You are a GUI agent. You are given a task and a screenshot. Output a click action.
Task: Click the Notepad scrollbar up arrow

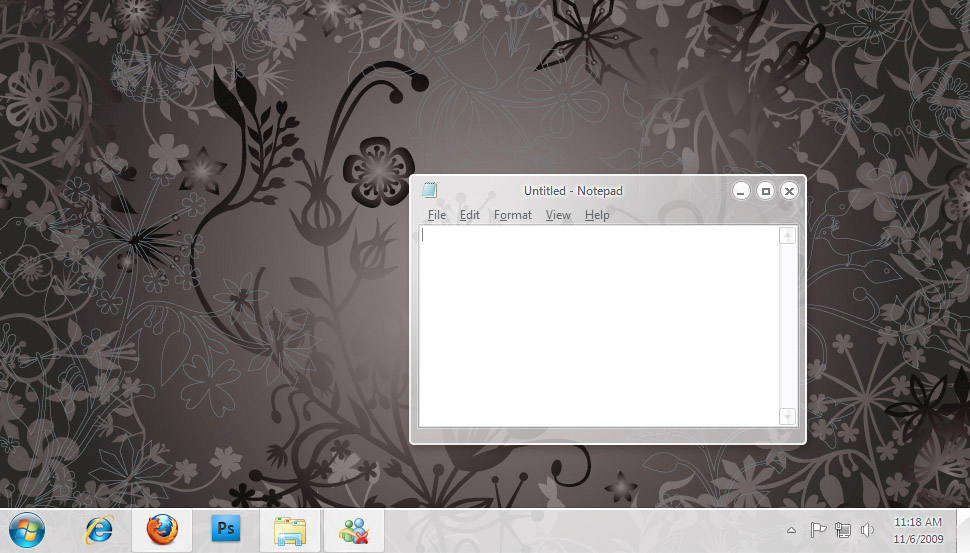(787, 236)
